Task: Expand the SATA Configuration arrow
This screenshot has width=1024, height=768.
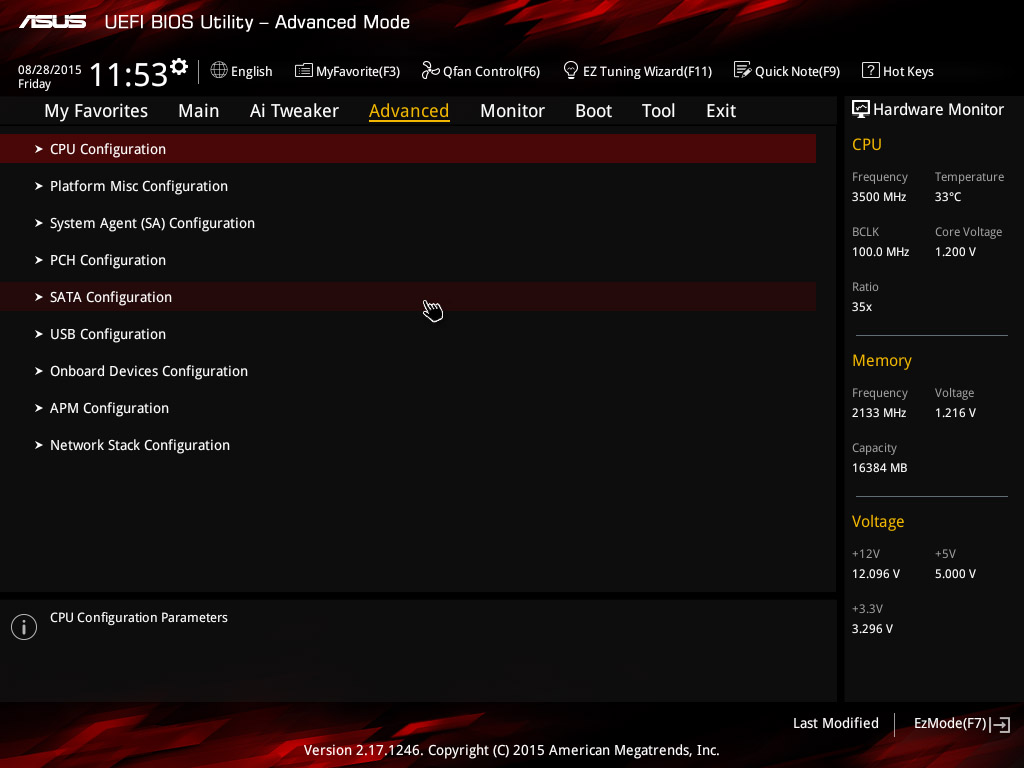Action: [39, 297]
